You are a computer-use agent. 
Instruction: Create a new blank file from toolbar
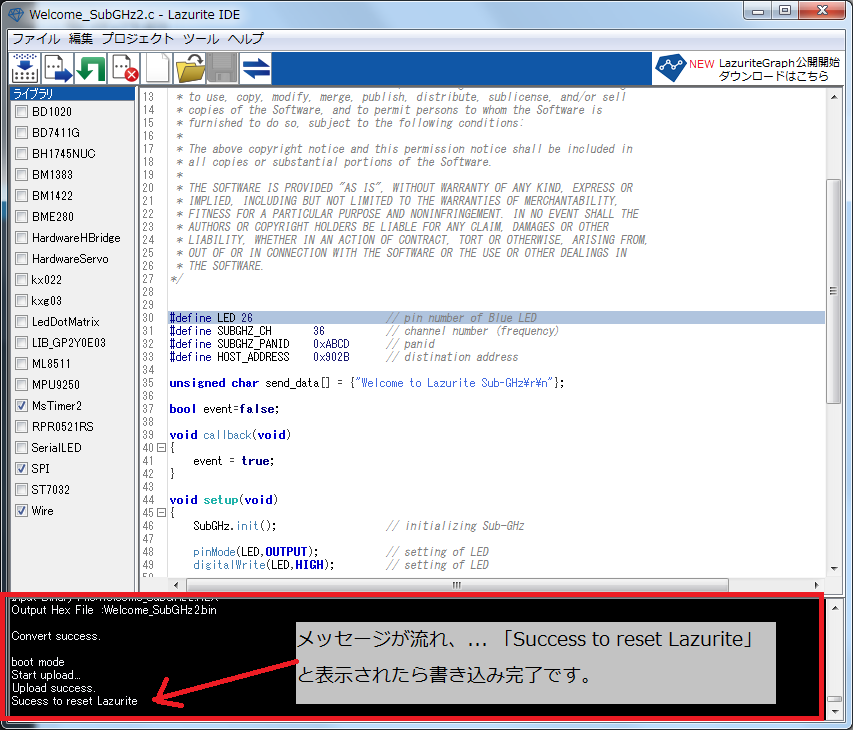[157, 68]
